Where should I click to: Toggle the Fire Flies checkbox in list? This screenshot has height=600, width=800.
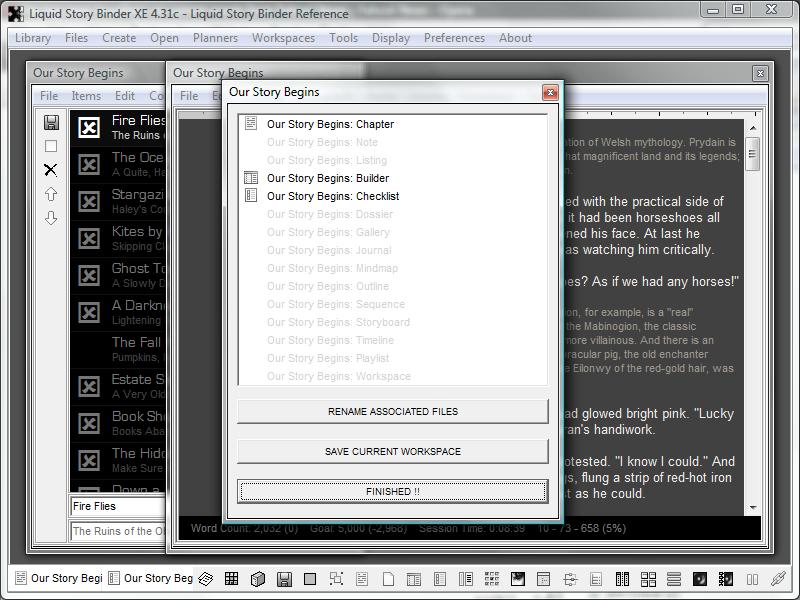coord(89,127)
